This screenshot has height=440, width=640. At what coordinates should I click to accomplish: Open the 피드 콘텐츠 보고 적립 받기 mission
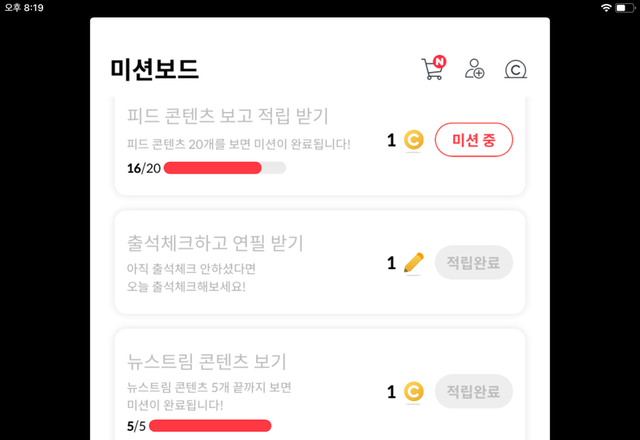click(229, 115)
